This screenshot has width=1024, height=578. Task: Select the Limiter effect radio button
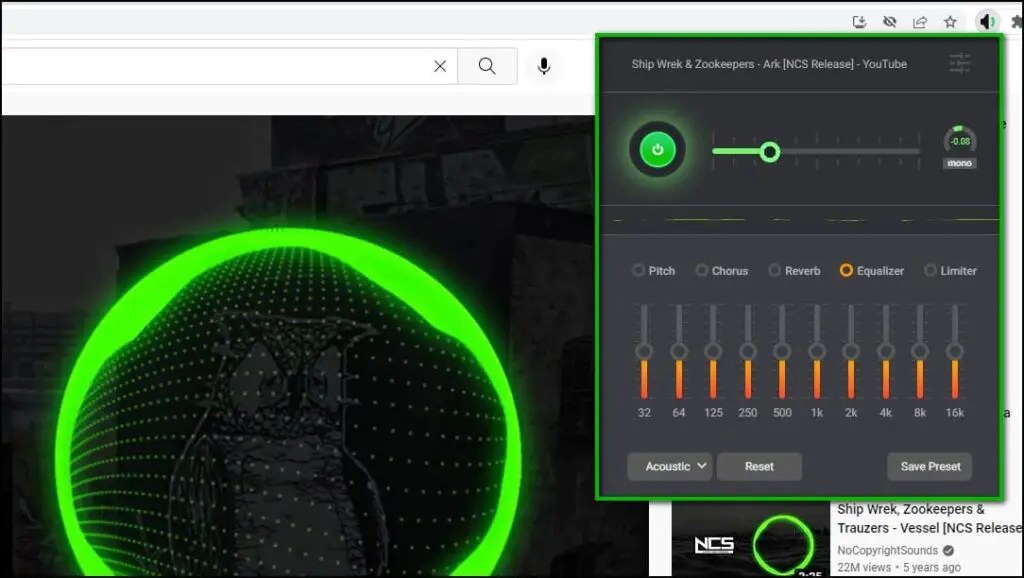pyautogui.click(x=930, y=270)
